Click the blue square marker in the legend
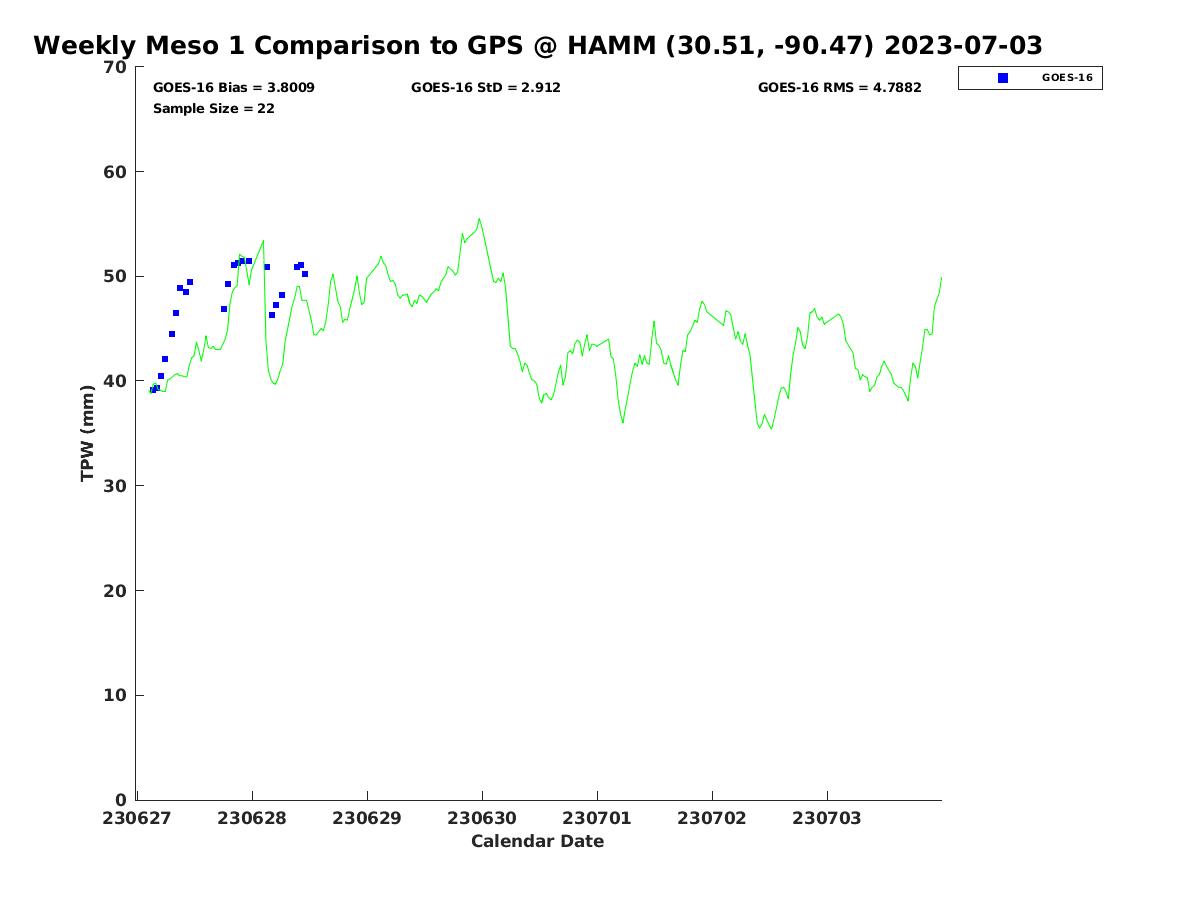This screenshot has height=900, width=1200. click(1003, 78)
